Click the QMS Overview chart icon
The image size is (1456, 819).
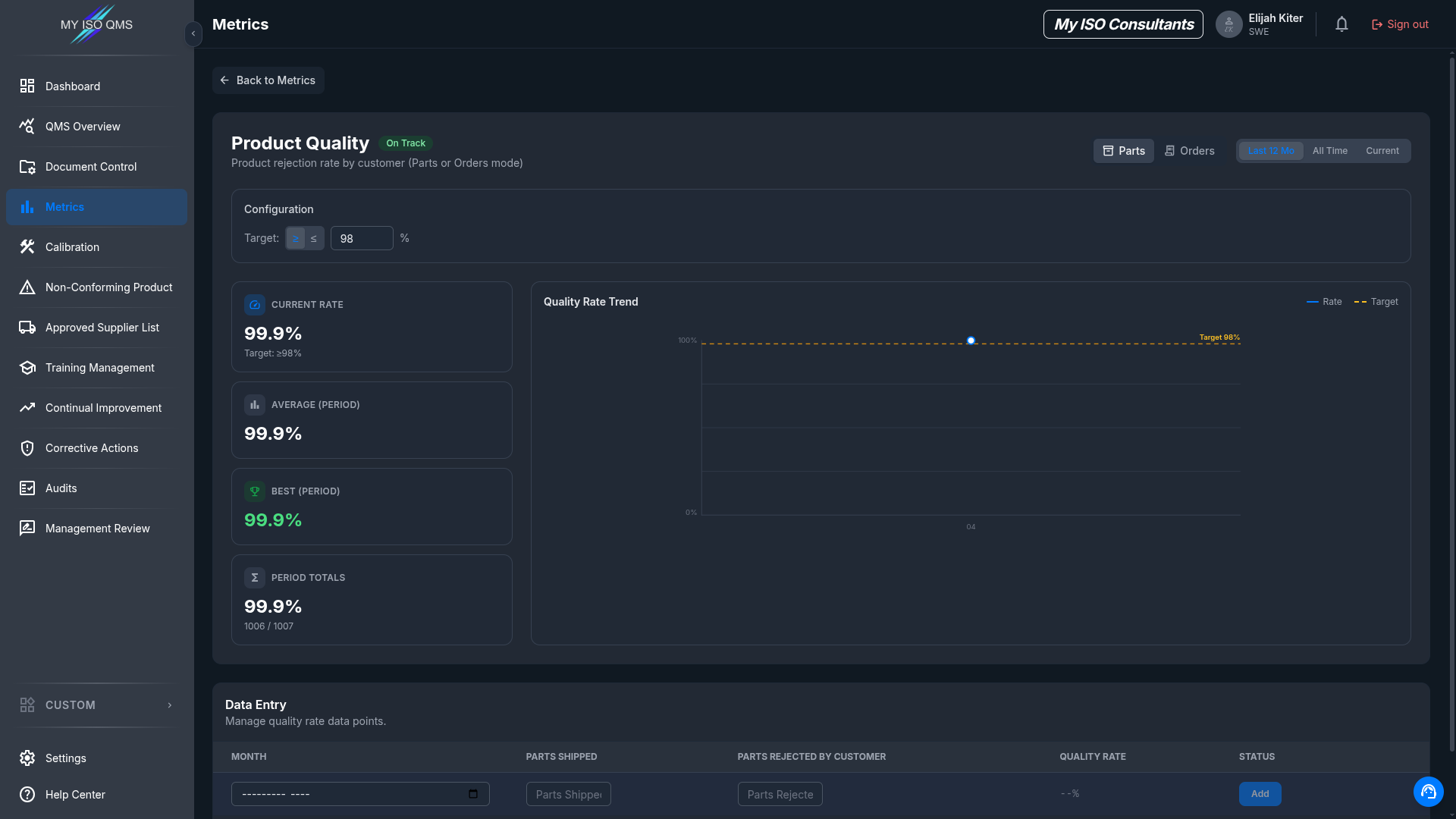[27, 127]
